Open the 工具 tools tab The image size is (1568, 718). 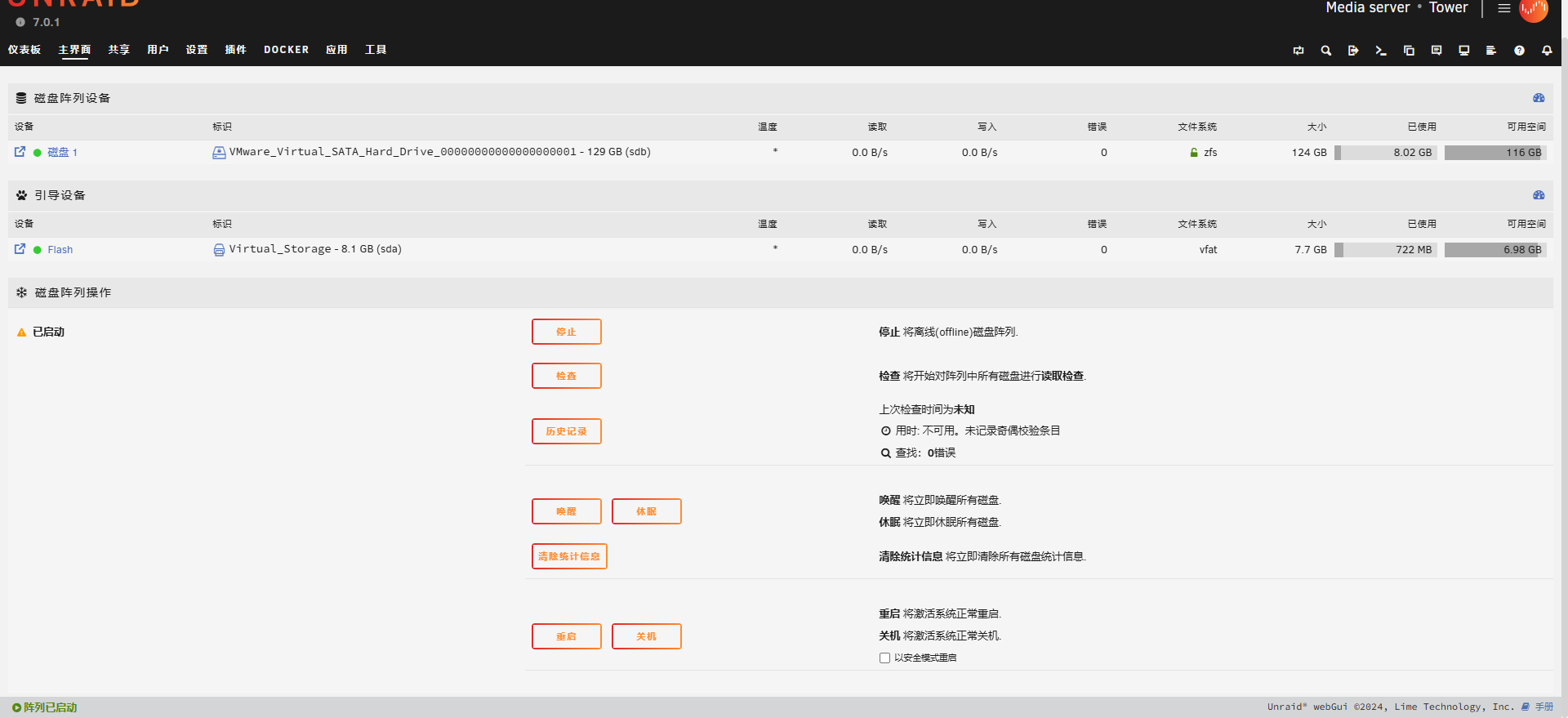click(376, 50)
